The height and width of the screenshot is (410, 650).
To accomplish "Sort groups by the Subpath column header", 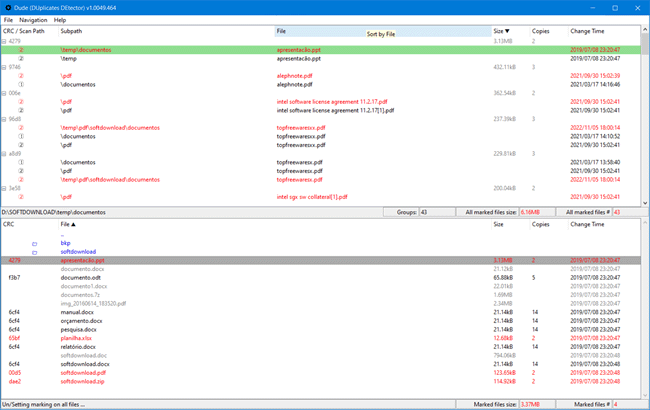I will (x=166, y=31).
